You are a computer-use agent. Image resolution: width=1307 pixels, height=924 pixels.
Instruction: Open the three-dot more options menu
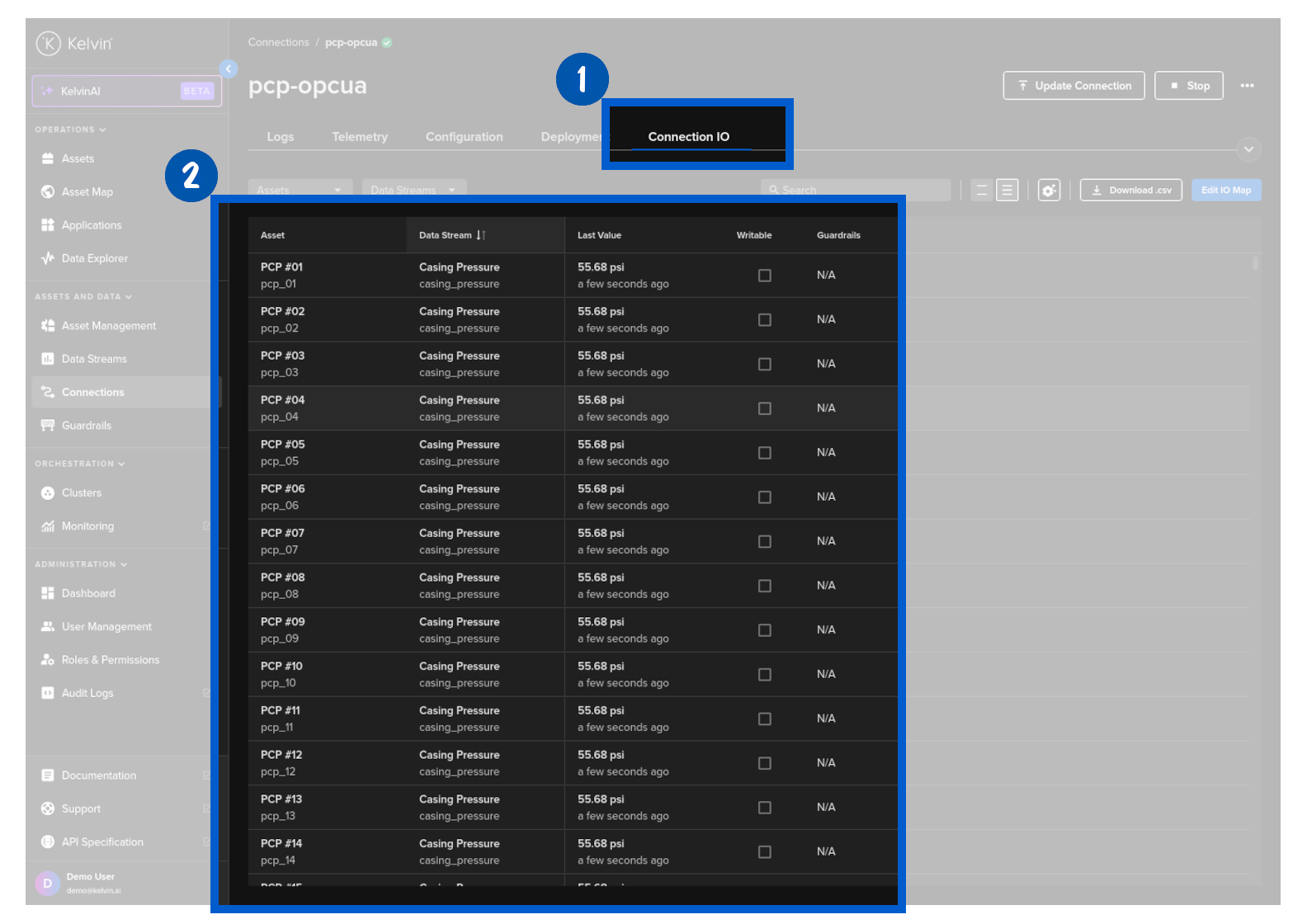[x=1247, y=86]
